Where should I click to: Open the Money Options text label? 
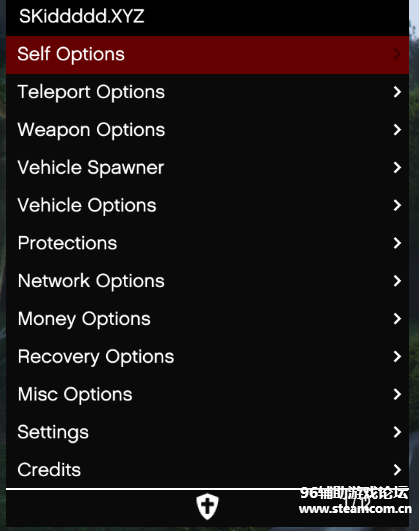(84, 319)
